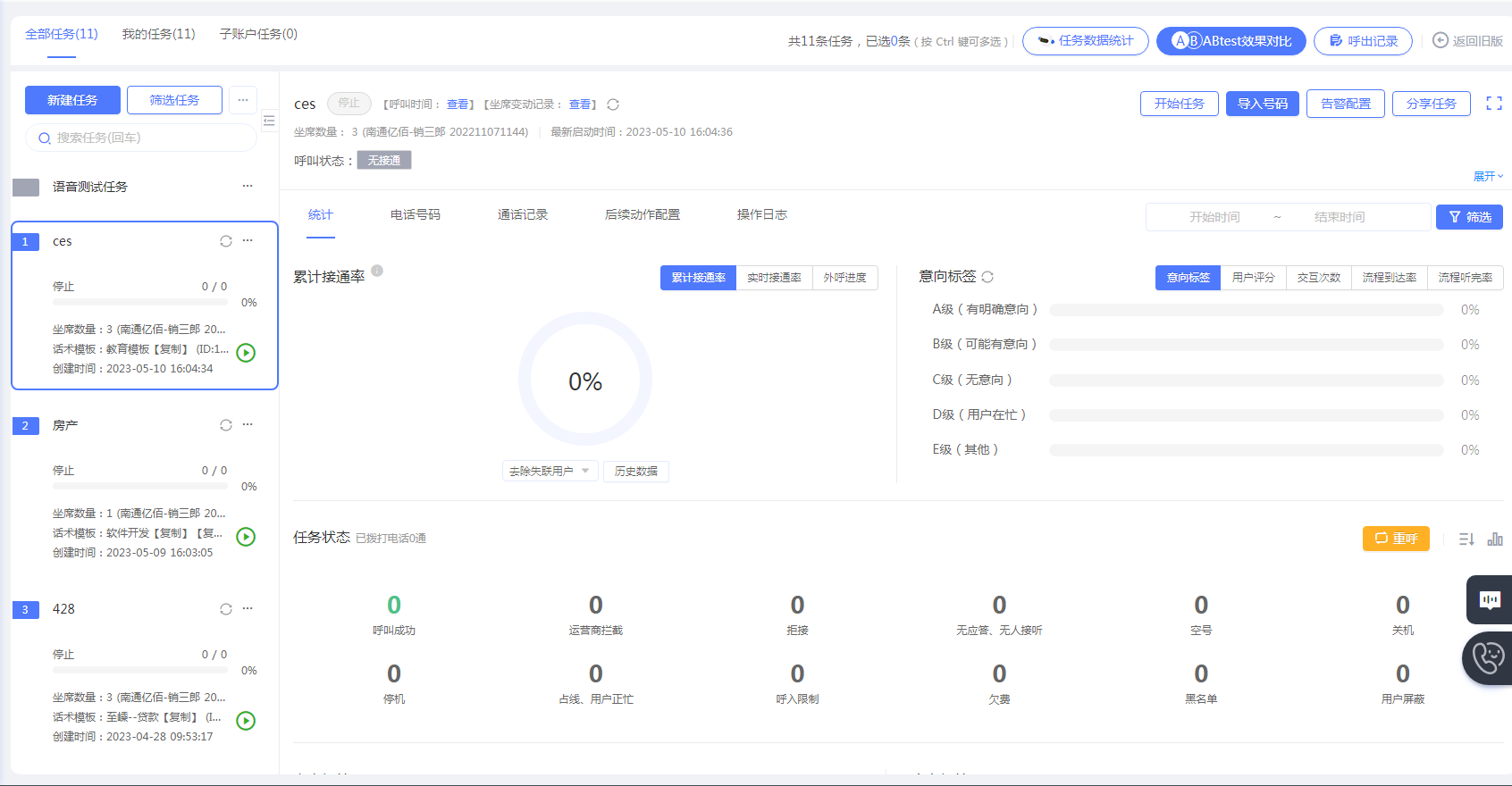Click the 导入号码 button
Viewport: 1512px width, 786px height.
[1263, 104]
